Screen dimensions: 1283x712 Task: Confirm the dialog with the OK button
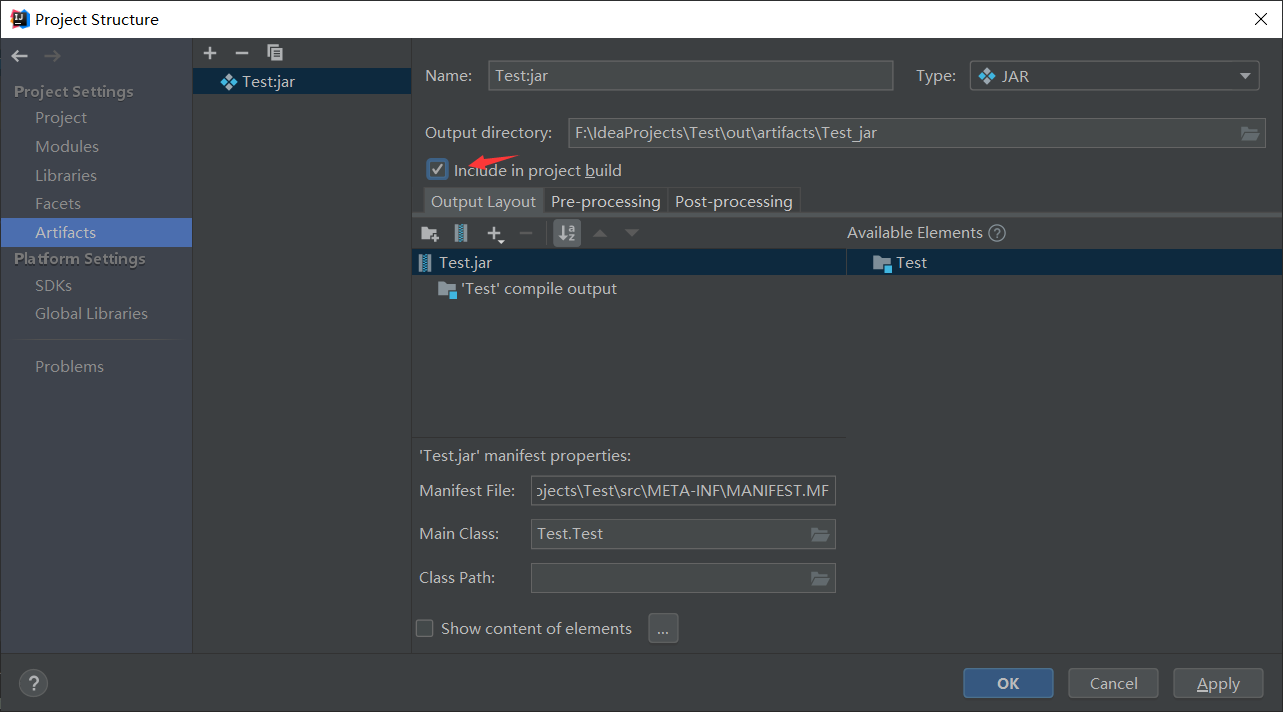tap(1008, 683)
